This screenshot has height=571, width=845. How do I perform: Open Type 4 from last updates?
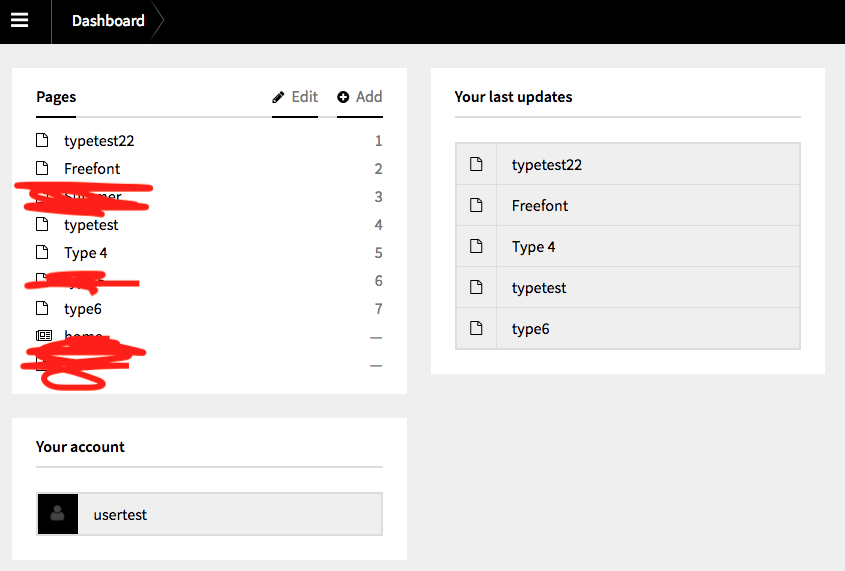click(533, 247)
